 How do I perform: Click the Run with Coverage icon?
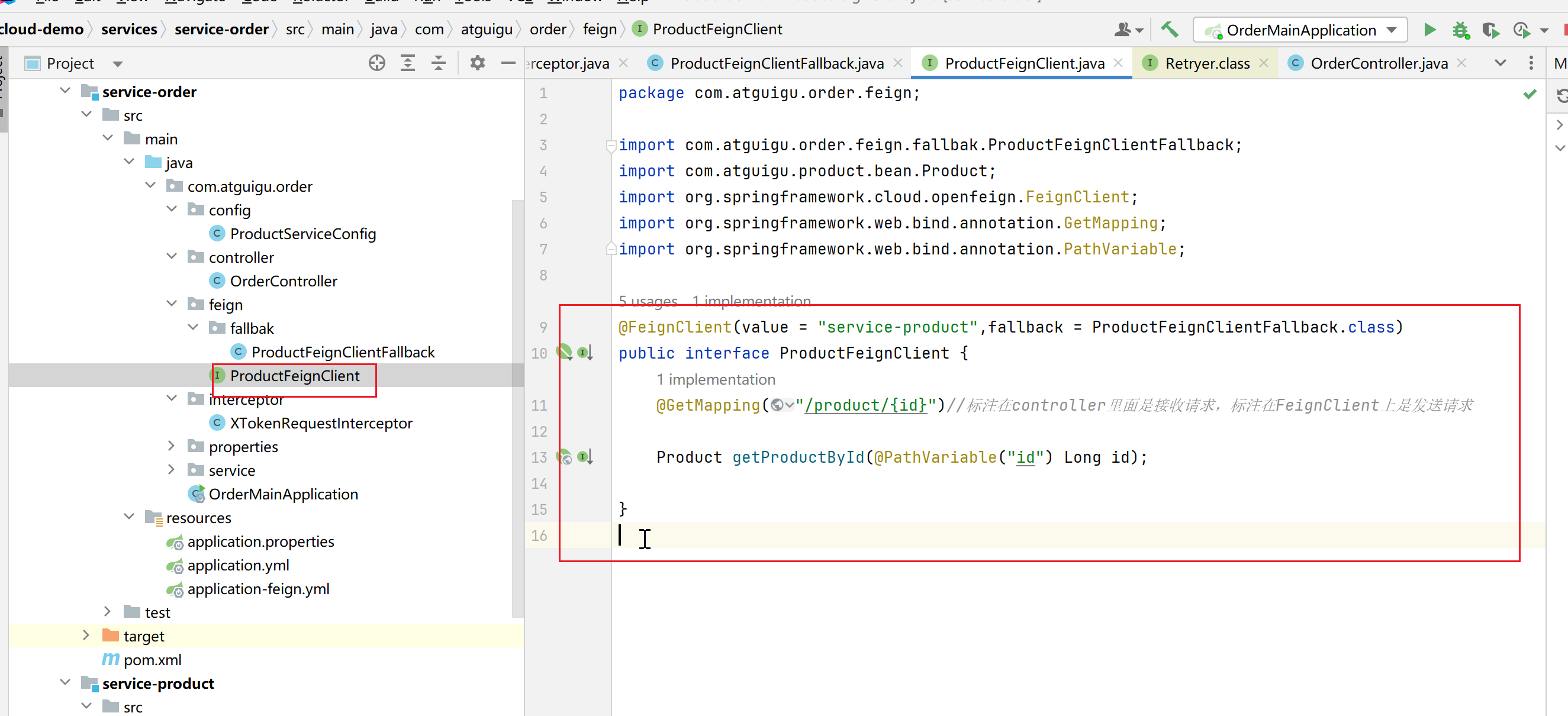[x=1490, y=30]
